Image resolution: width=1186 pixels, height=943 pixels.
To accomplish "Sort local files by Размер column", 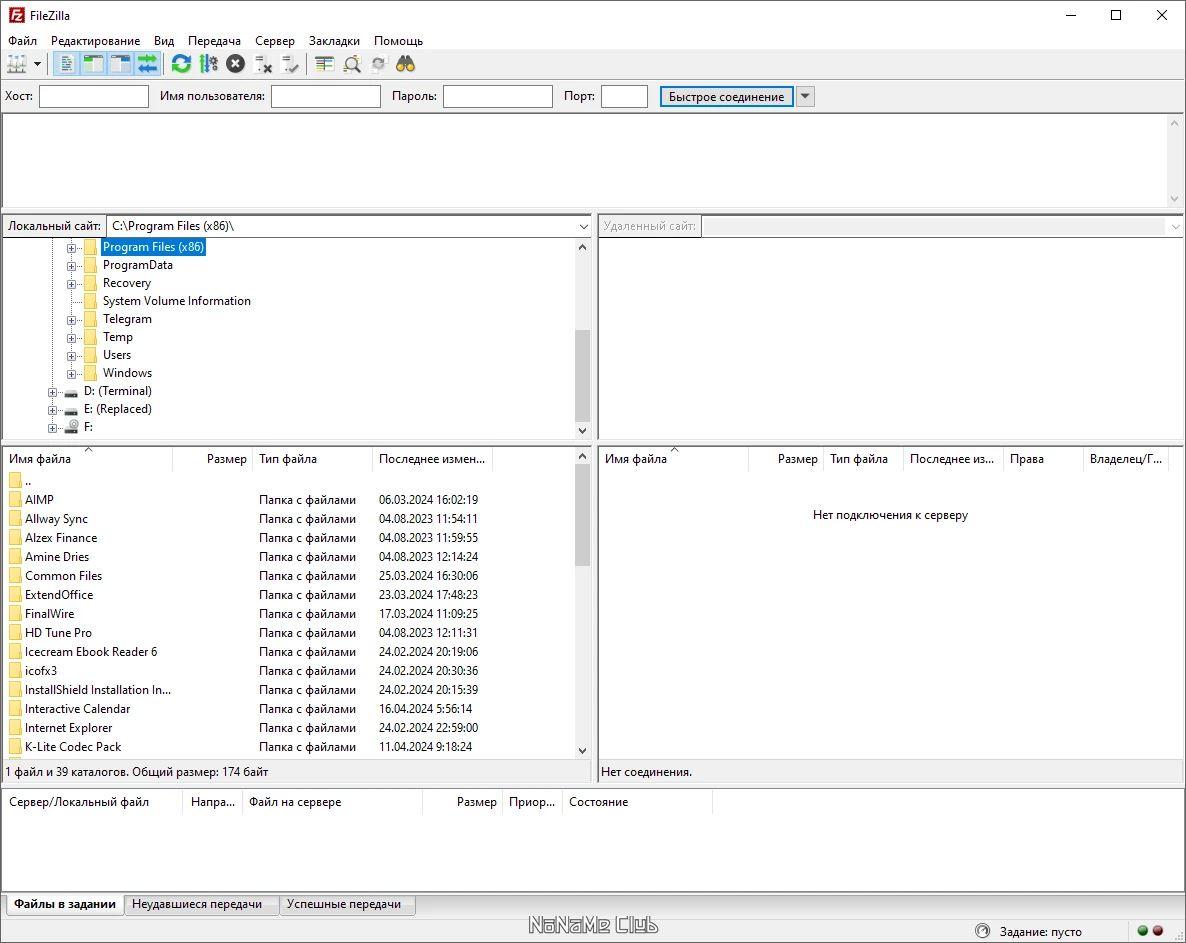I will coord(213,459).
